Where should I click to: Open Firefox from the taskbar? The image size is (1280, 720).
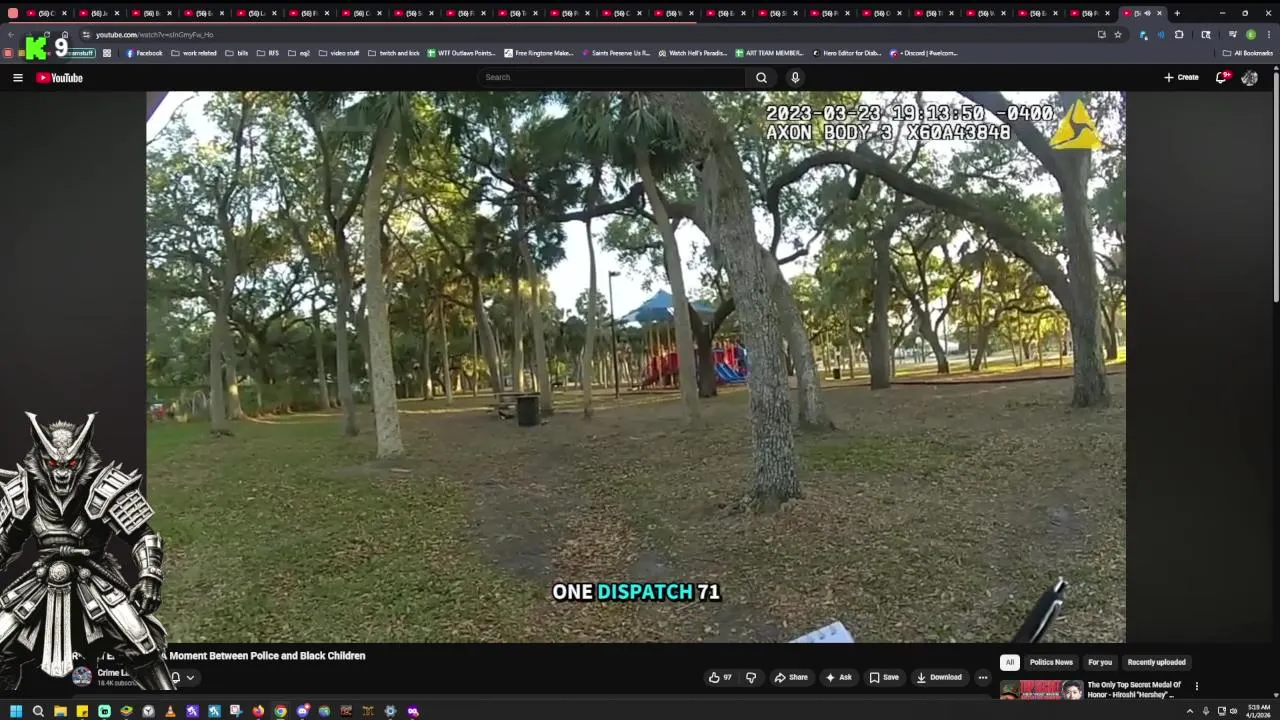point(258,711)
